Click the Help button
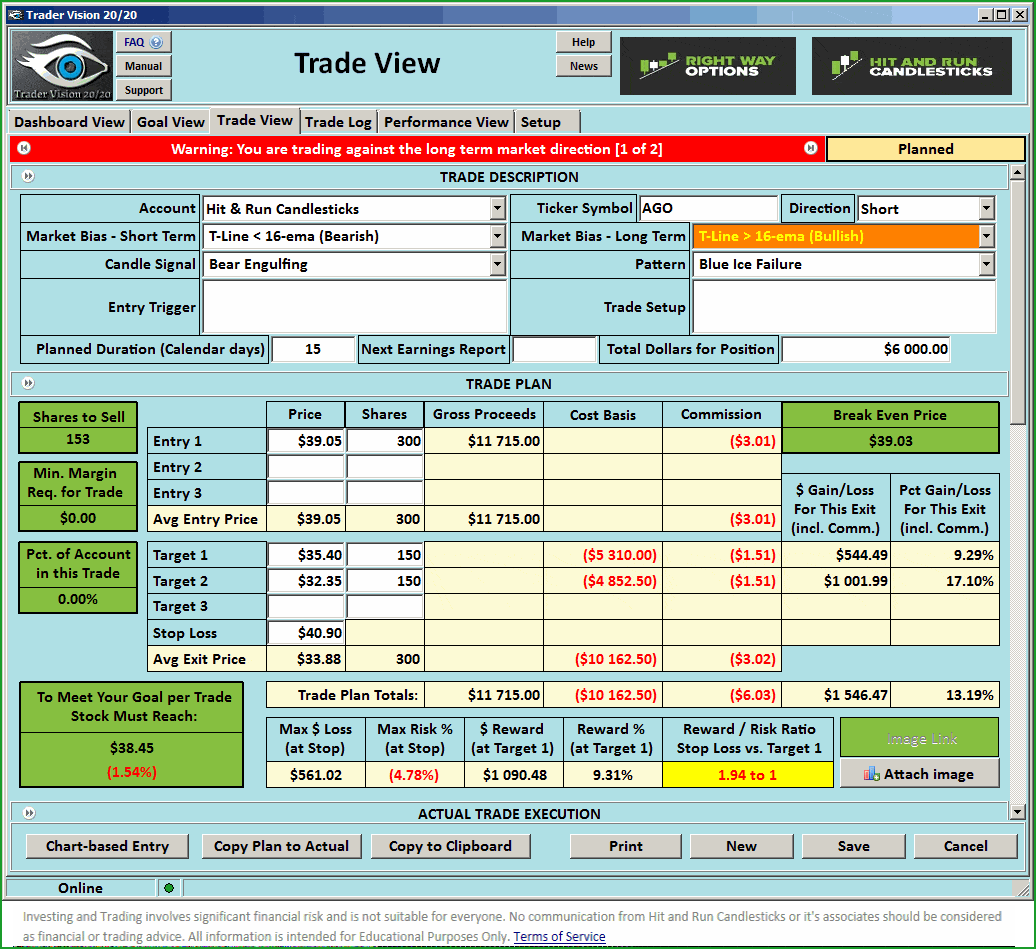This screenshot has width=1036, height=949. 583,42
